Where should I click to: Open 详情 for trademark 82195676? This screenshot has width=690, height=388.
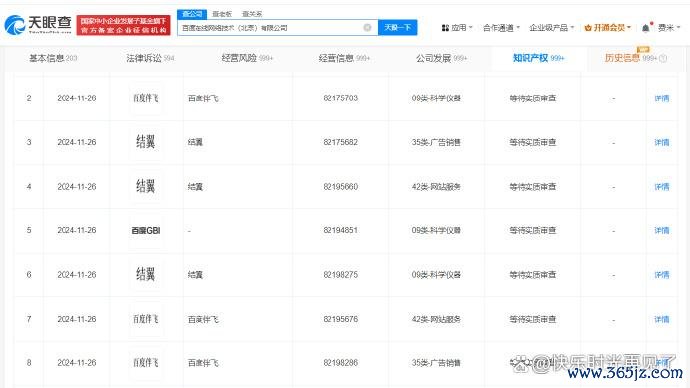661,319
